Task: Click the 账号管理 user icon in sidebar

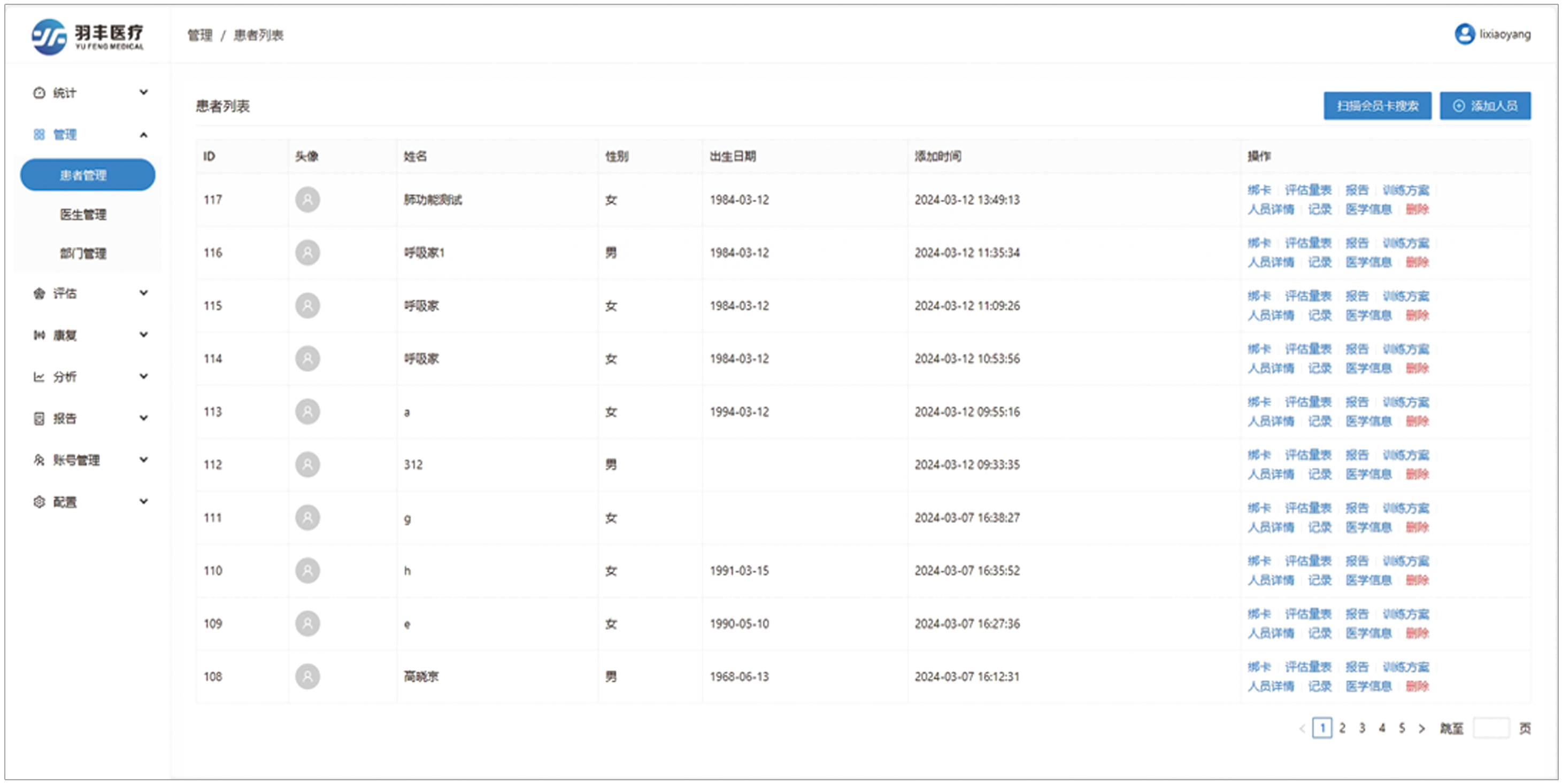Action: point(40,461)
